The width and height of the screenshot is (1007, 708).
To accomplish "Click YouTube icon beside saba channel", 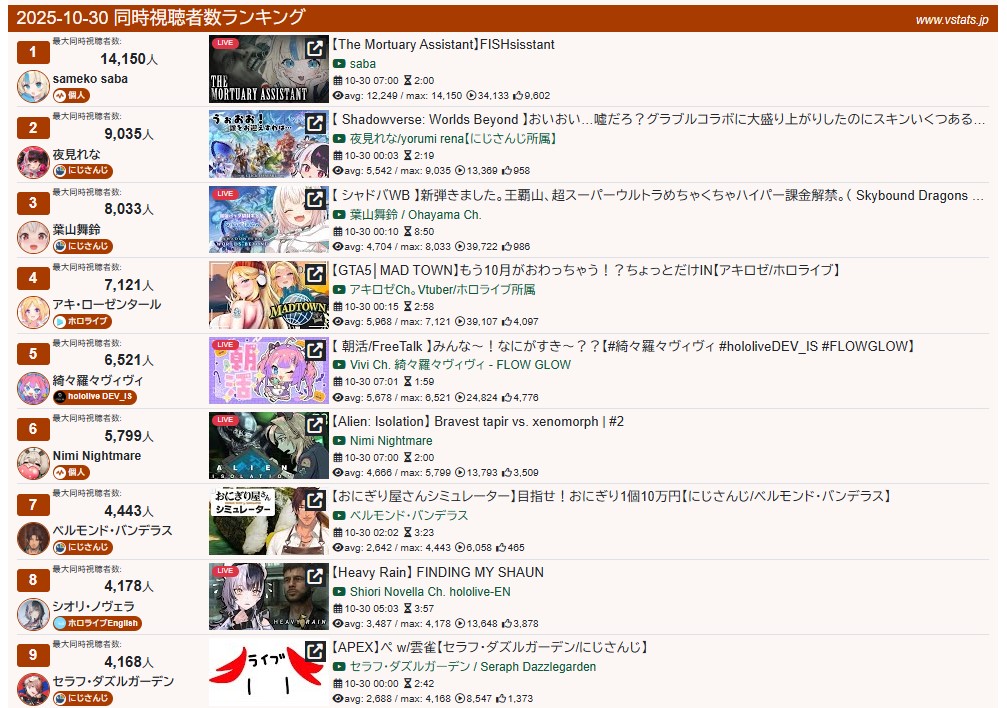I will coord(339,64).
